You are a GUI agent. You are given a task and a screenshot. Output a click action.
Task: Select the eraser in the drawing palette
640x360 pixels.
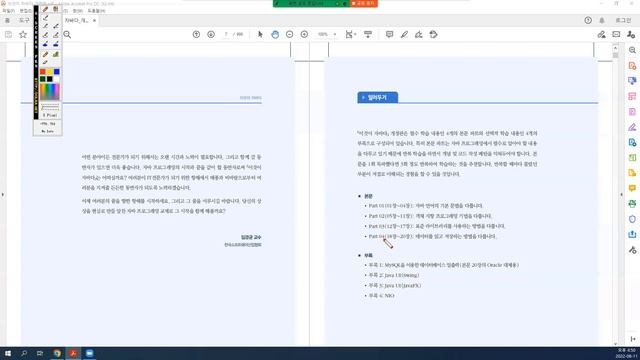45,62
